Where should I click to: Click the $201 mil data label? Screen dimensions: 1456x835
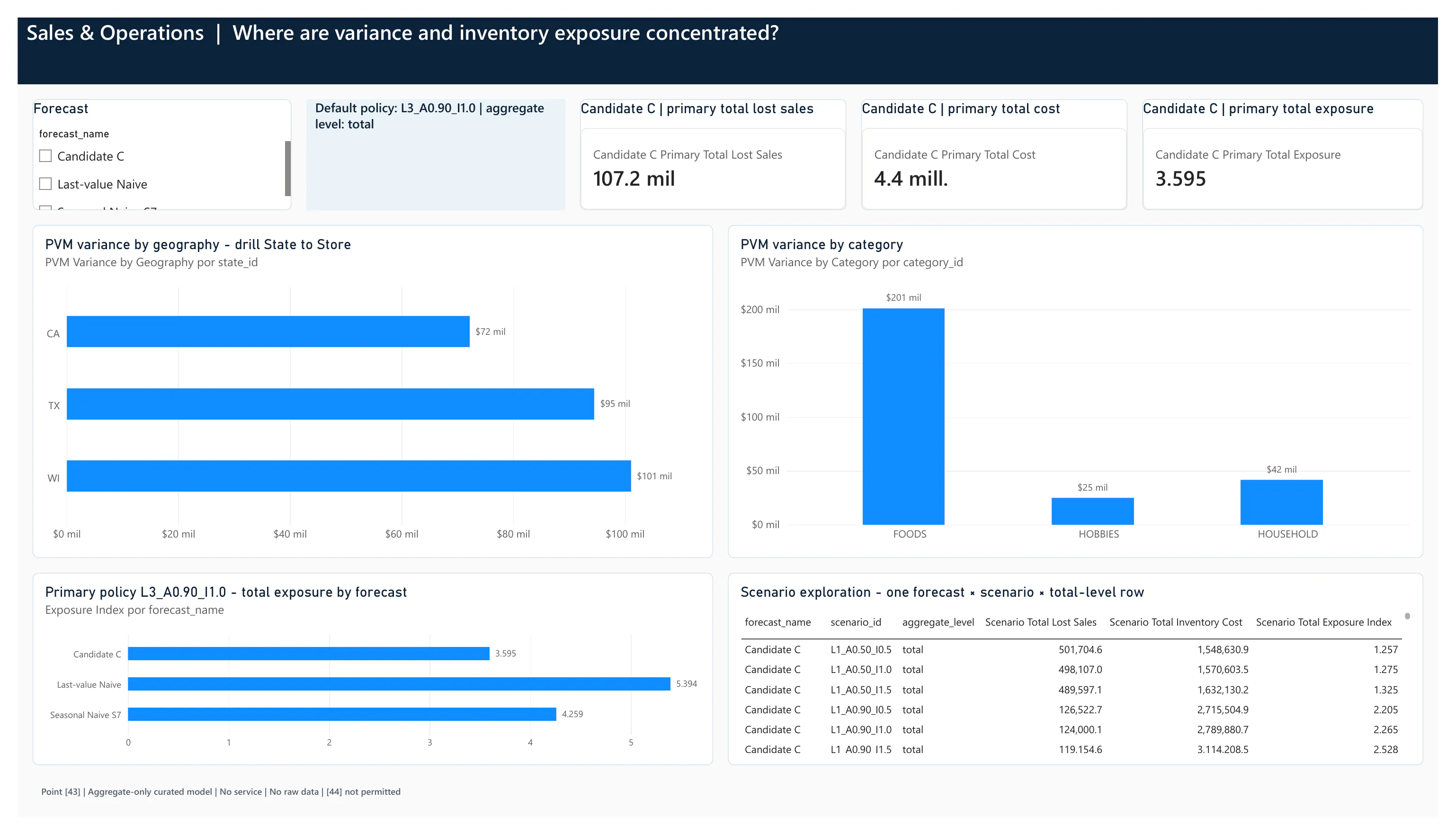[x=903, y=297]
